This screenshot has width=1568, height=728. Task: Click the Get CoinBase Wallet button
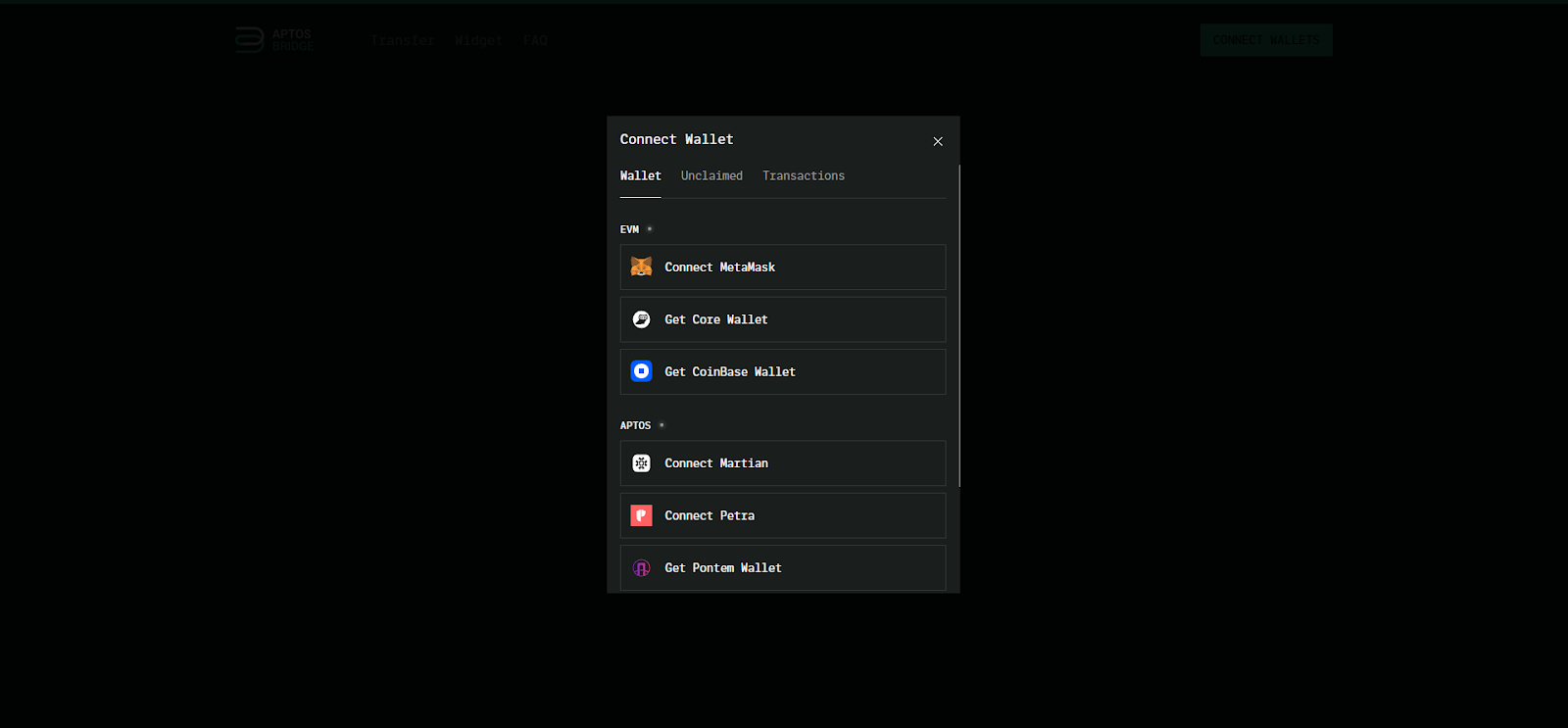tap(783, 371)
